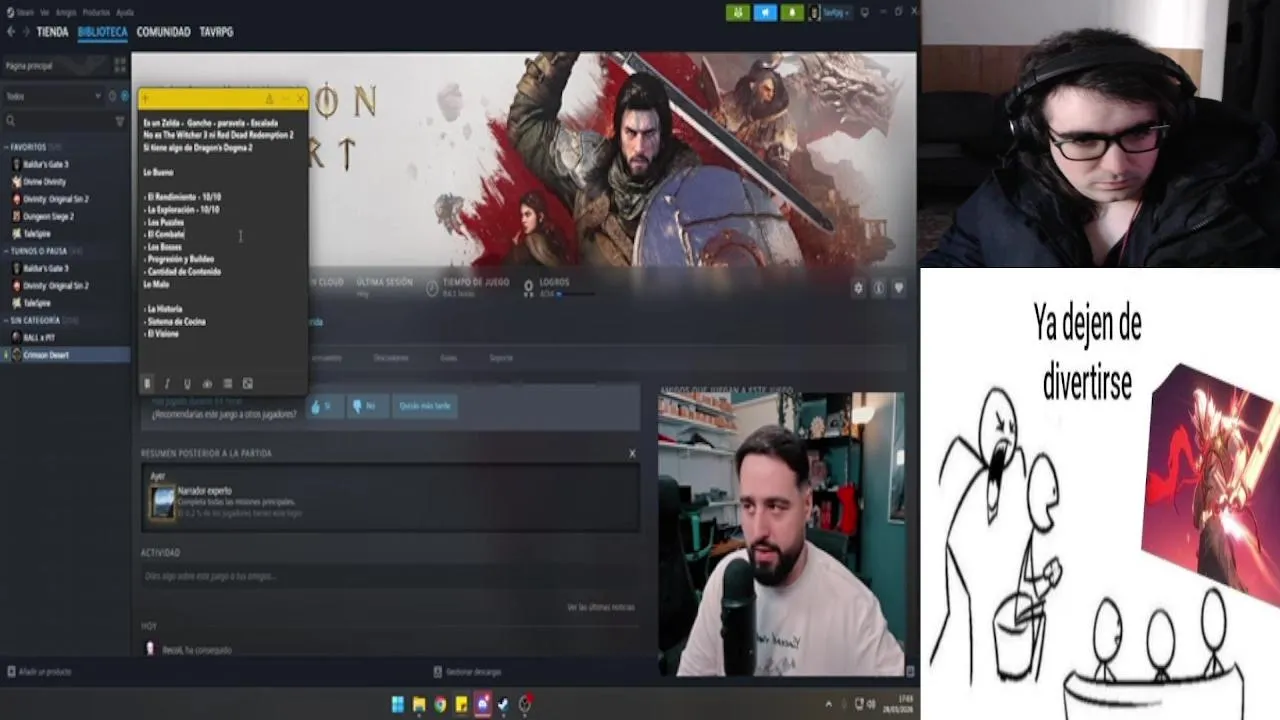The width and height of the screenshot is (1280, 720).
Task: Open the library advanced filter icon
Action: tap(120, 121)
